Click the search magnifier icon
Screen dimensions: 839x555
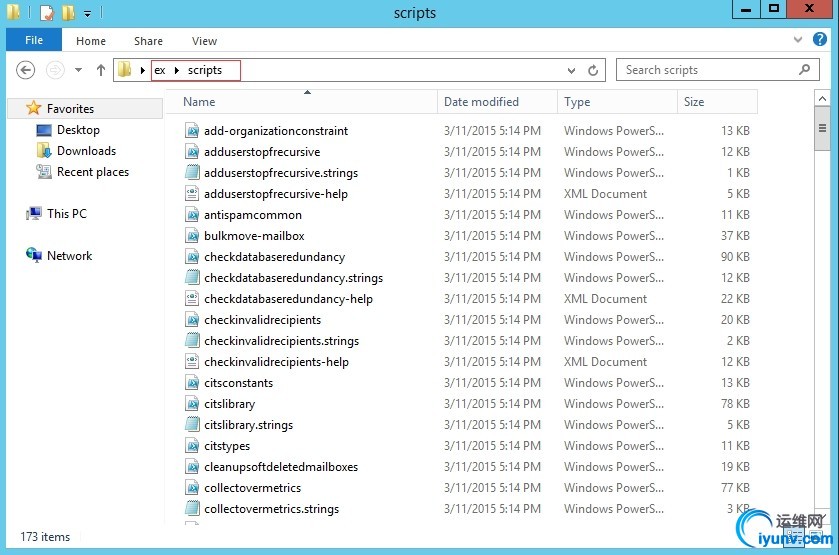tap(804, 70)
